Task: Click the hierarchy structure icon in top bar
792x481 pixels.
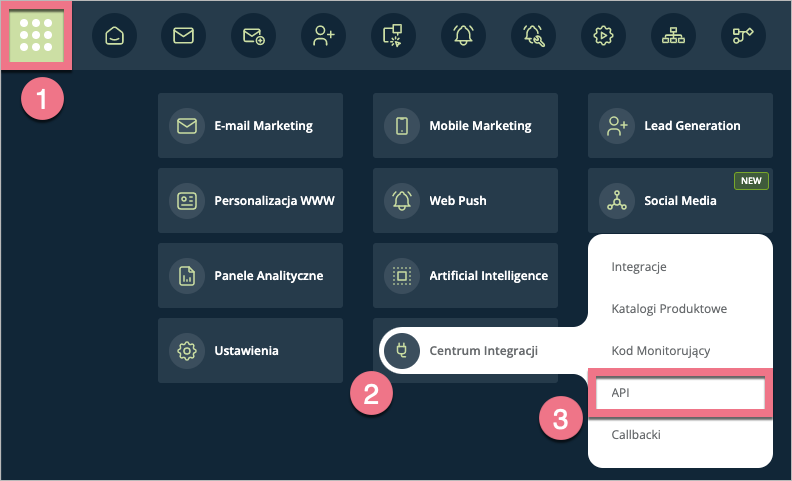Action: 673,35
